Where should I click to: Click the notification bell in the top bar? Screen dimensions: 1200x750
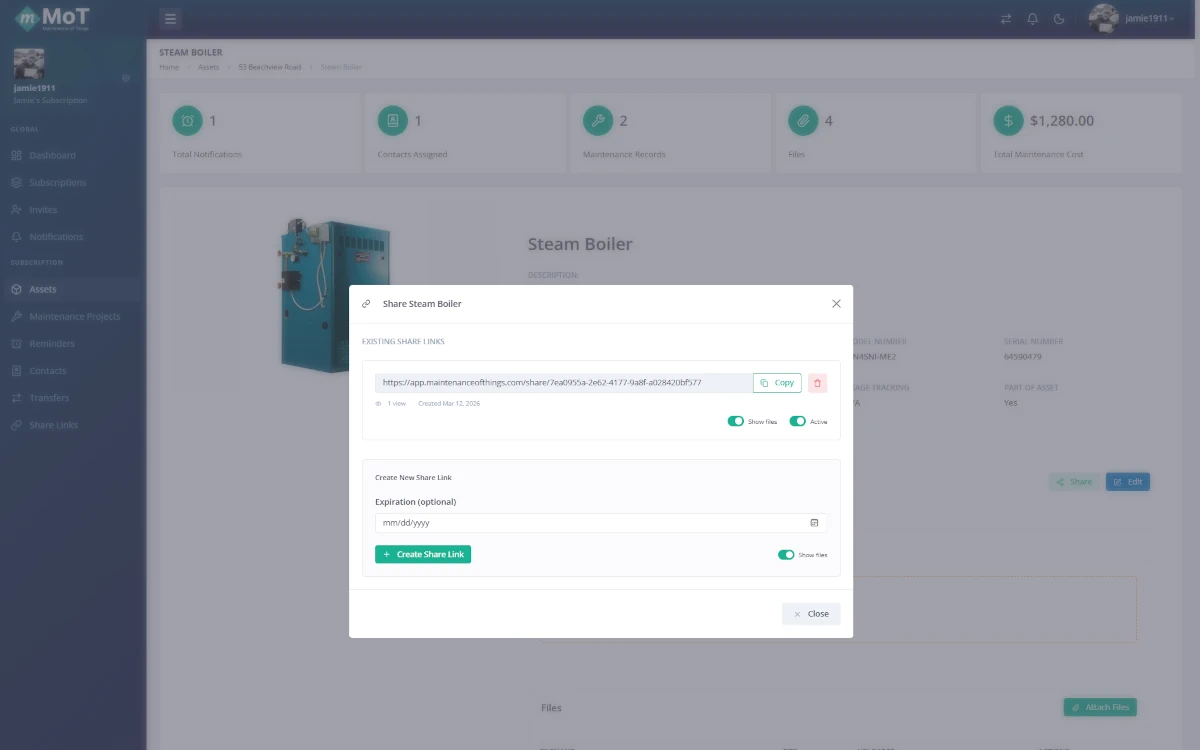tap(1032, 18)
